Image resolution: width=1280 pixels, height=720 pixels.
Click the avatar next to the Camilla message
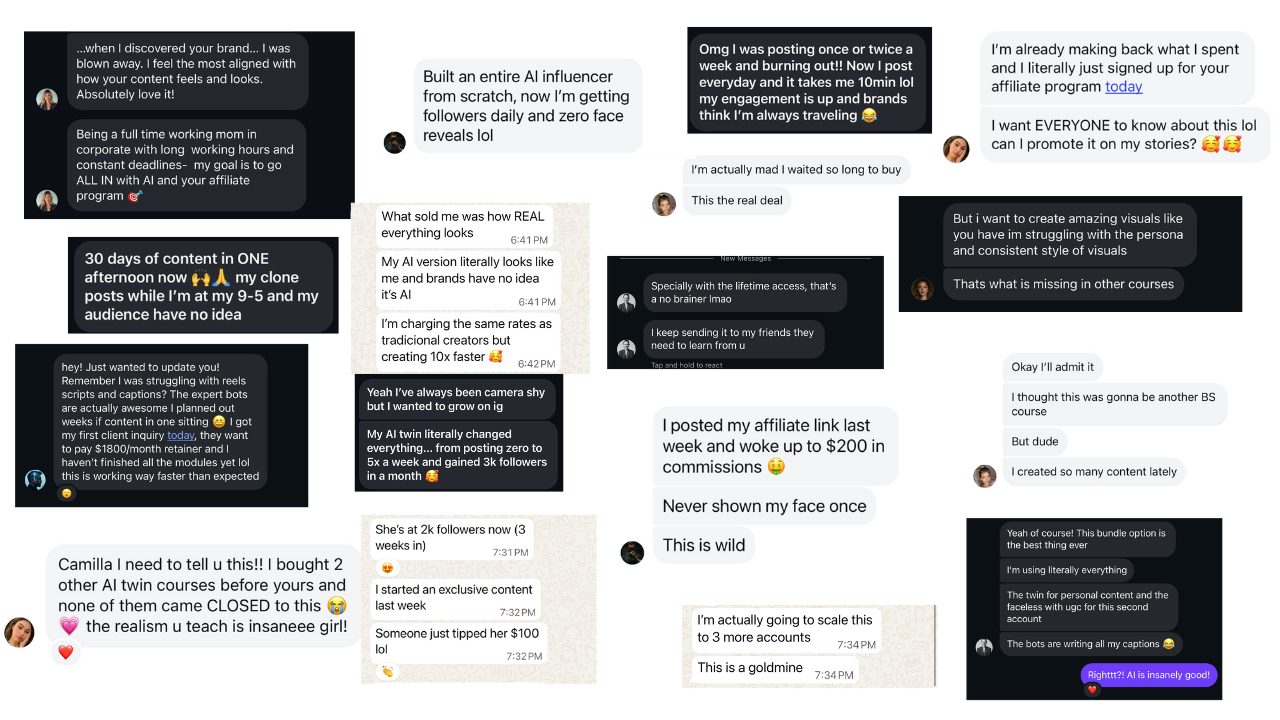[x=20, y=632]
